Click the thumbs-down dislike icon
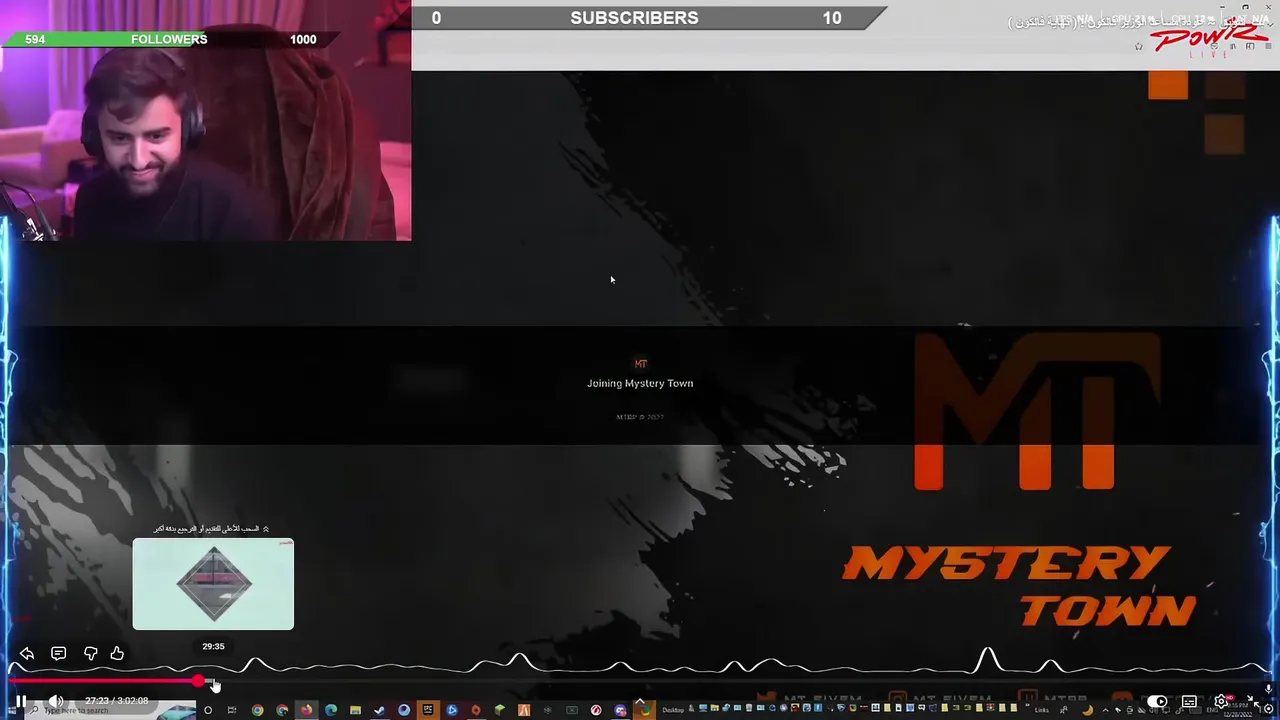The width and height of the screenshot is (1280, 720). click(90, 653)
